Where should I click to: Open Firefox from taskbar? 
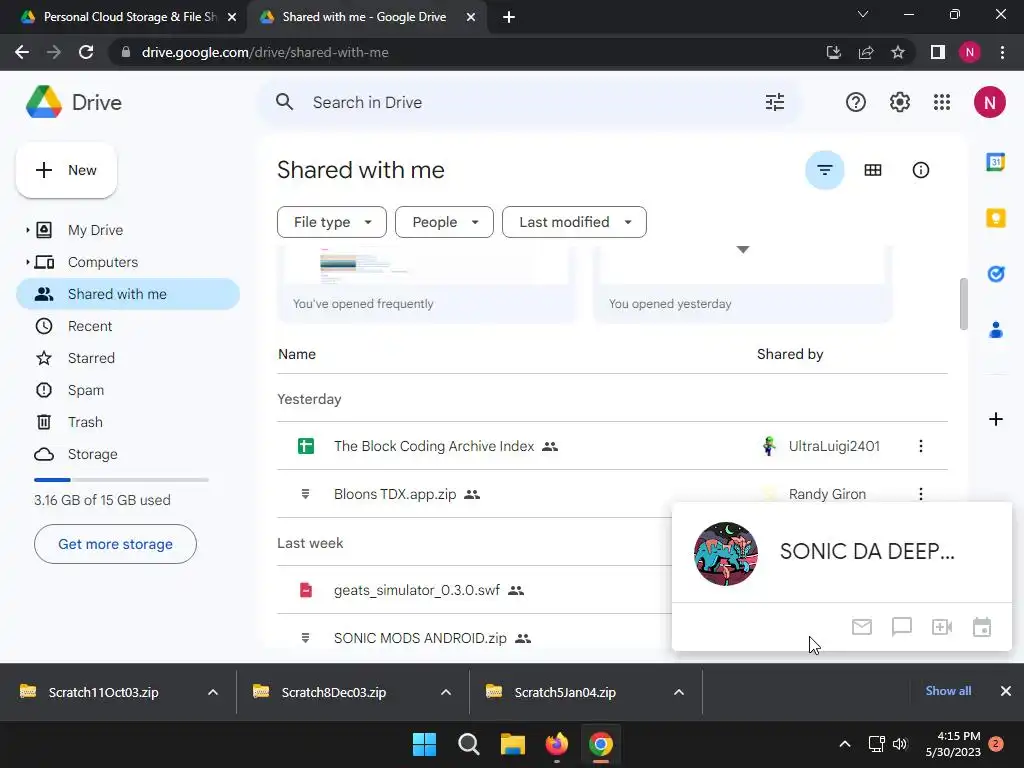coord(556,744)
